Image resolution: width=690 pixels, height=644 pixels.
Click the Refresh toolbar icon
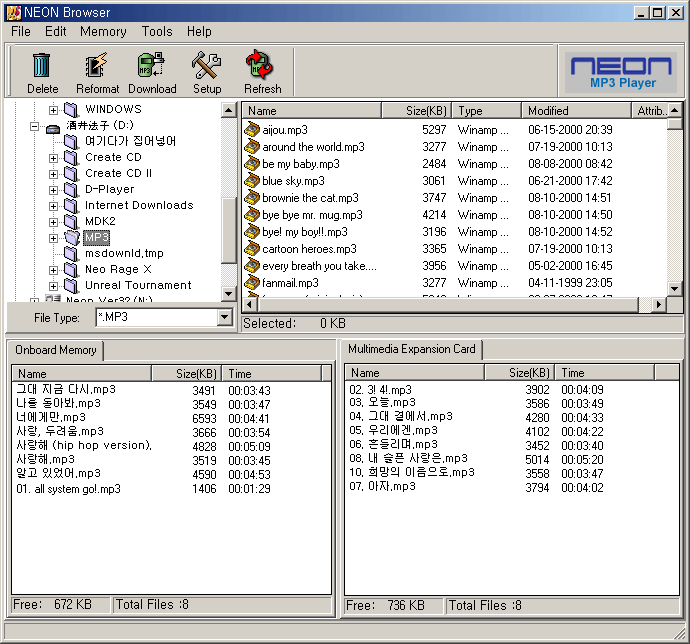[262, 66]
